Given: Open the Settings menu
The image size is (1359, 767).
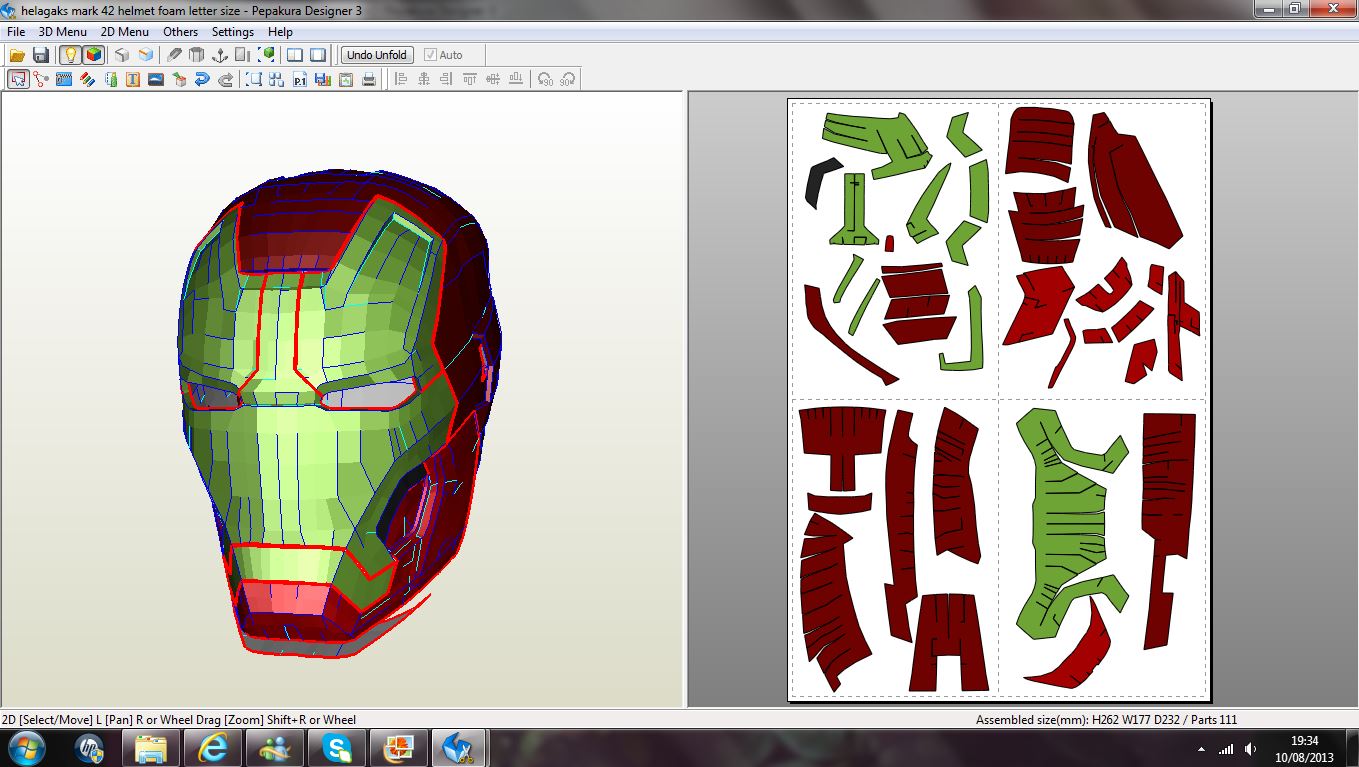Looking at the screenshot, I should (x=233, y=32).
